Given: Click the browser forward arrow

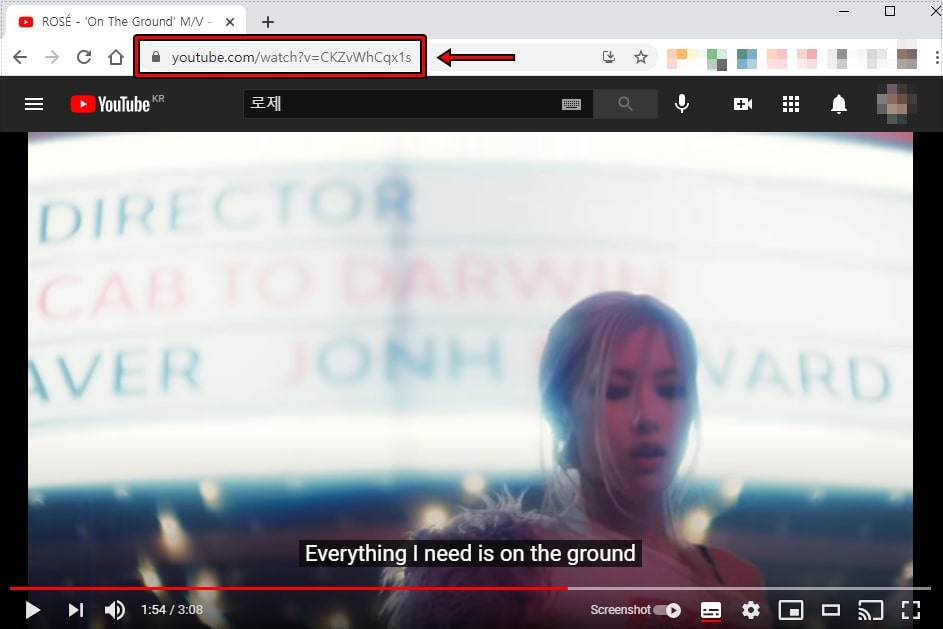Looking at the screenshot, I should click(x=52, y=57).
